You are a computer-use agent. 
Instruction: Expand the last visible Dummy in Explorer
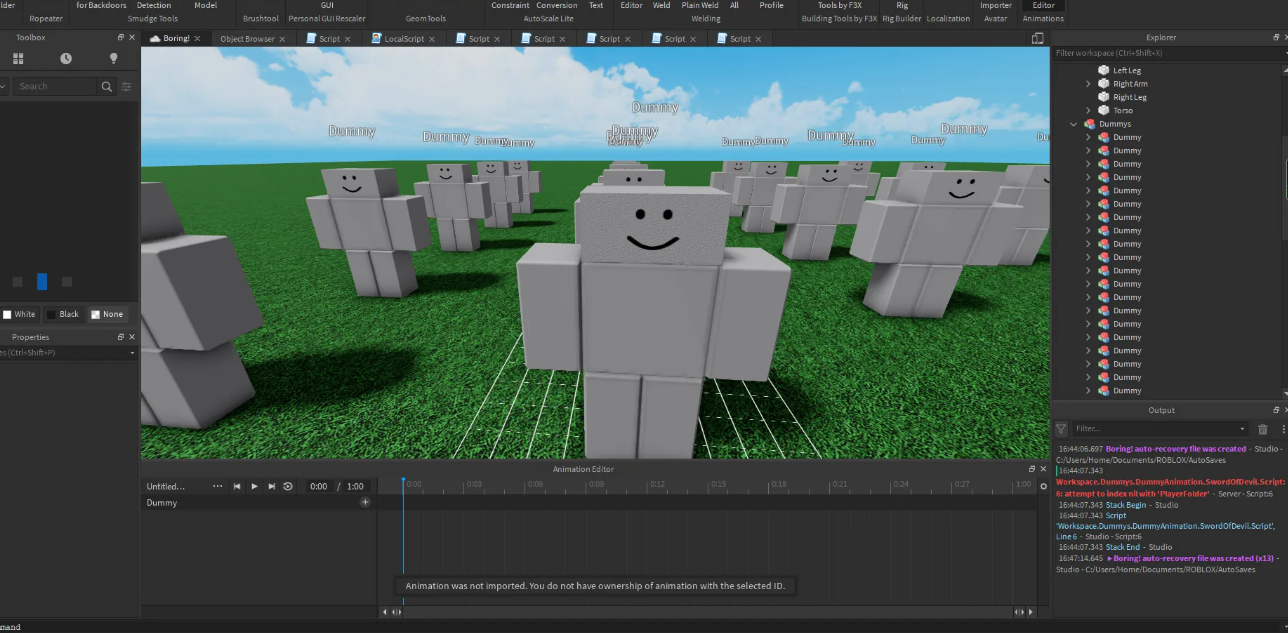(1089, 391)
